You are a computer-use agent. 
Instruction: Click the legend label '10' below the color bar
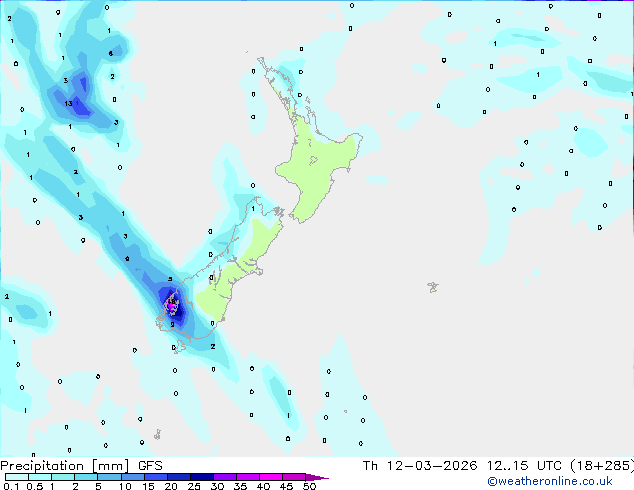125,486
